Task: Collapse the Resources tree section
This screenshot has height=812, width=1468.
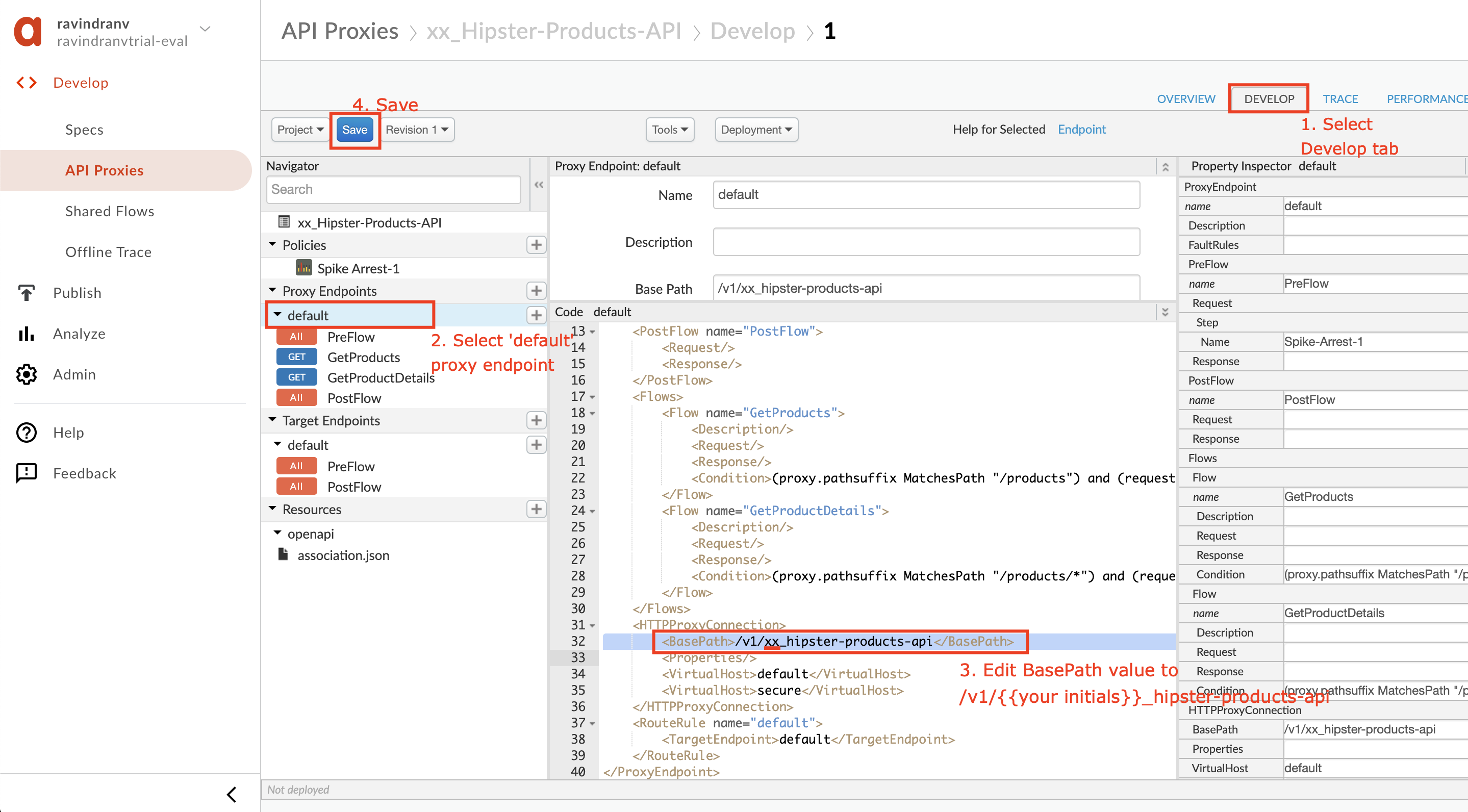Action: click(x=272, y=509)
